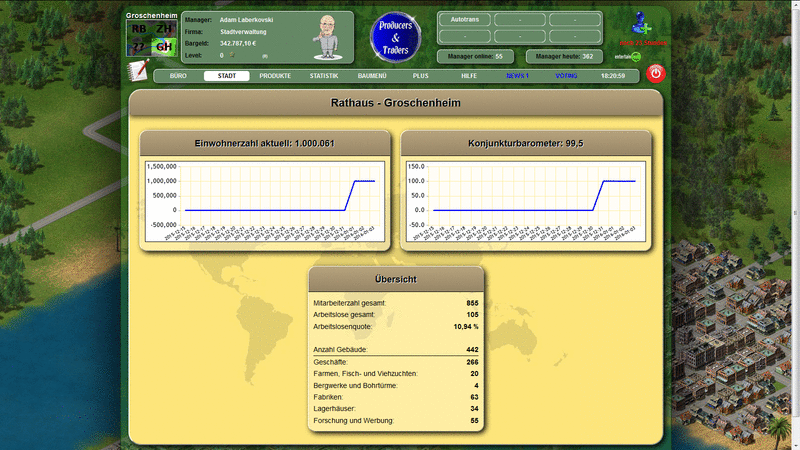Click the small green logo beside Manager heute
This screenshot has width=800, height=450.
(628, 57)
